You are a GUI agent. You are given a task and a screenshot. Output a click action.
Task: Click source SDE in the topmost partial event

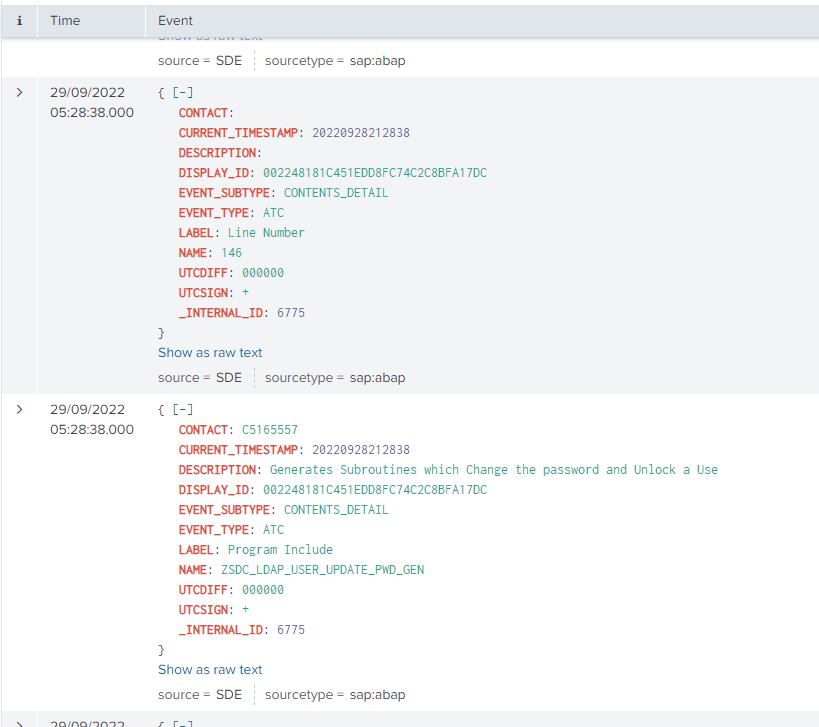(x=229, y=61)
